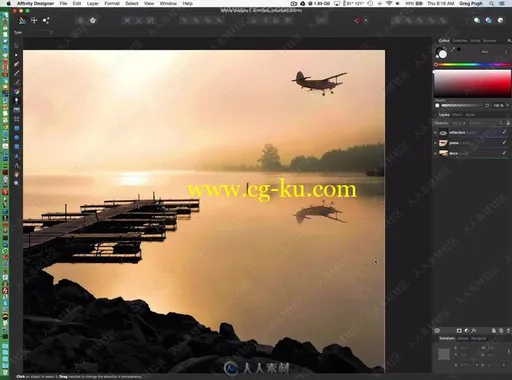The image size is (512, 380).
Task: Select the Zoom magnifier tool
Action: pos(16,183)
